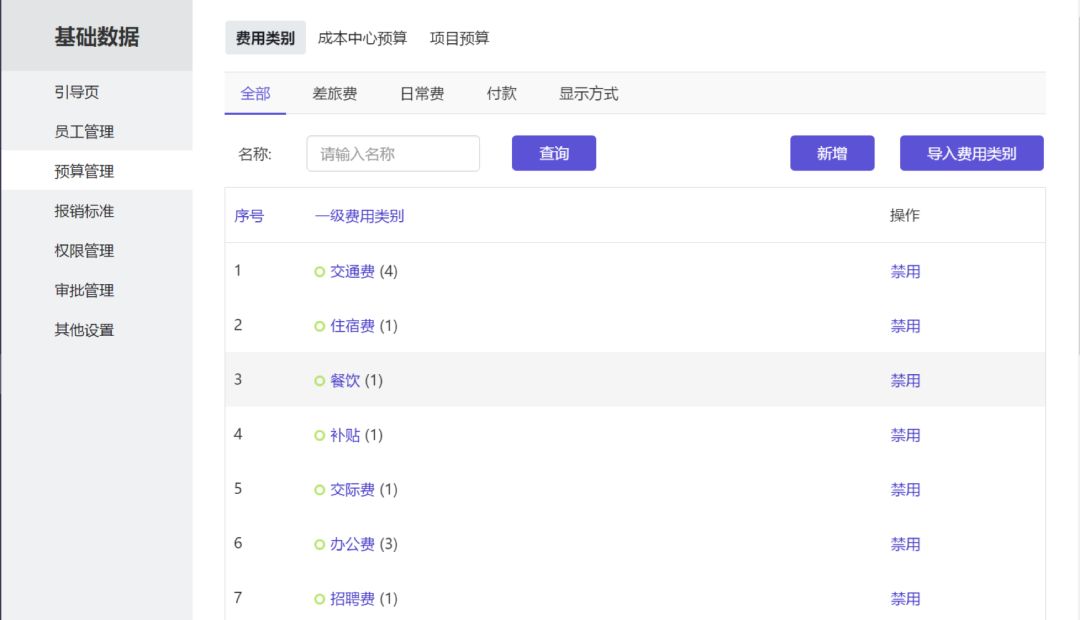Click the green circle icon beside 交通费
1080x620 pixels.
coord(320,272)
